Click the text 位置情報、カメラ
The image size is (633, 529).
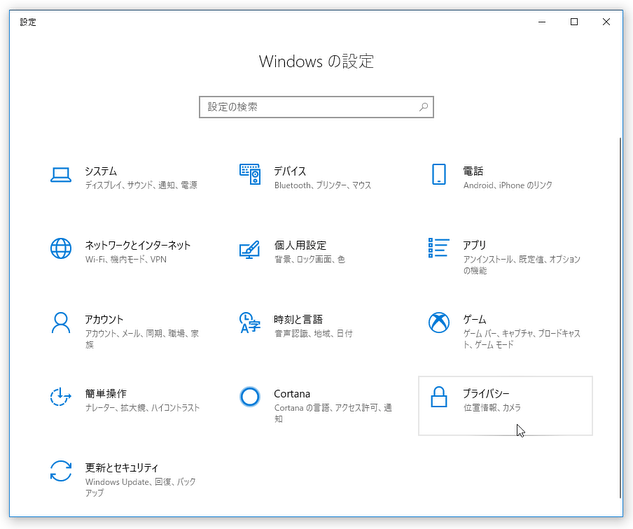click(492, 408)
